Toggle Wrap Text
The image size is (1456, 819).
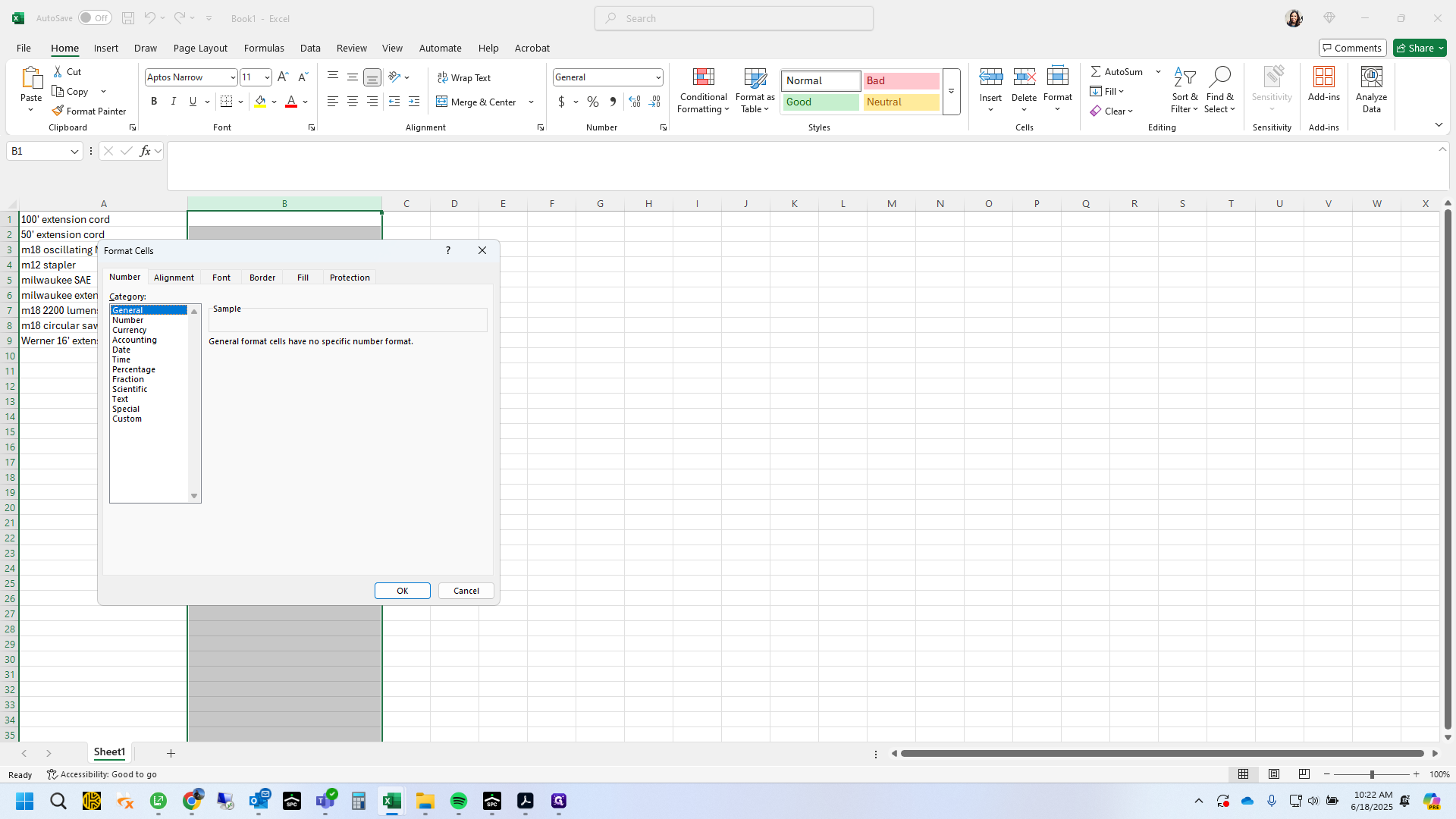coord(463,77)
